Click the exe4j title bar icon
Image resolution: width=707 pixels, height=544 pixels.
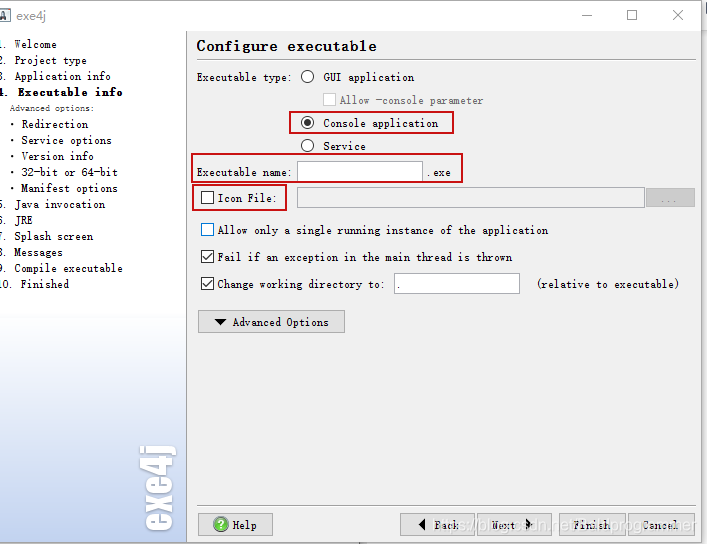pos(5,15)
